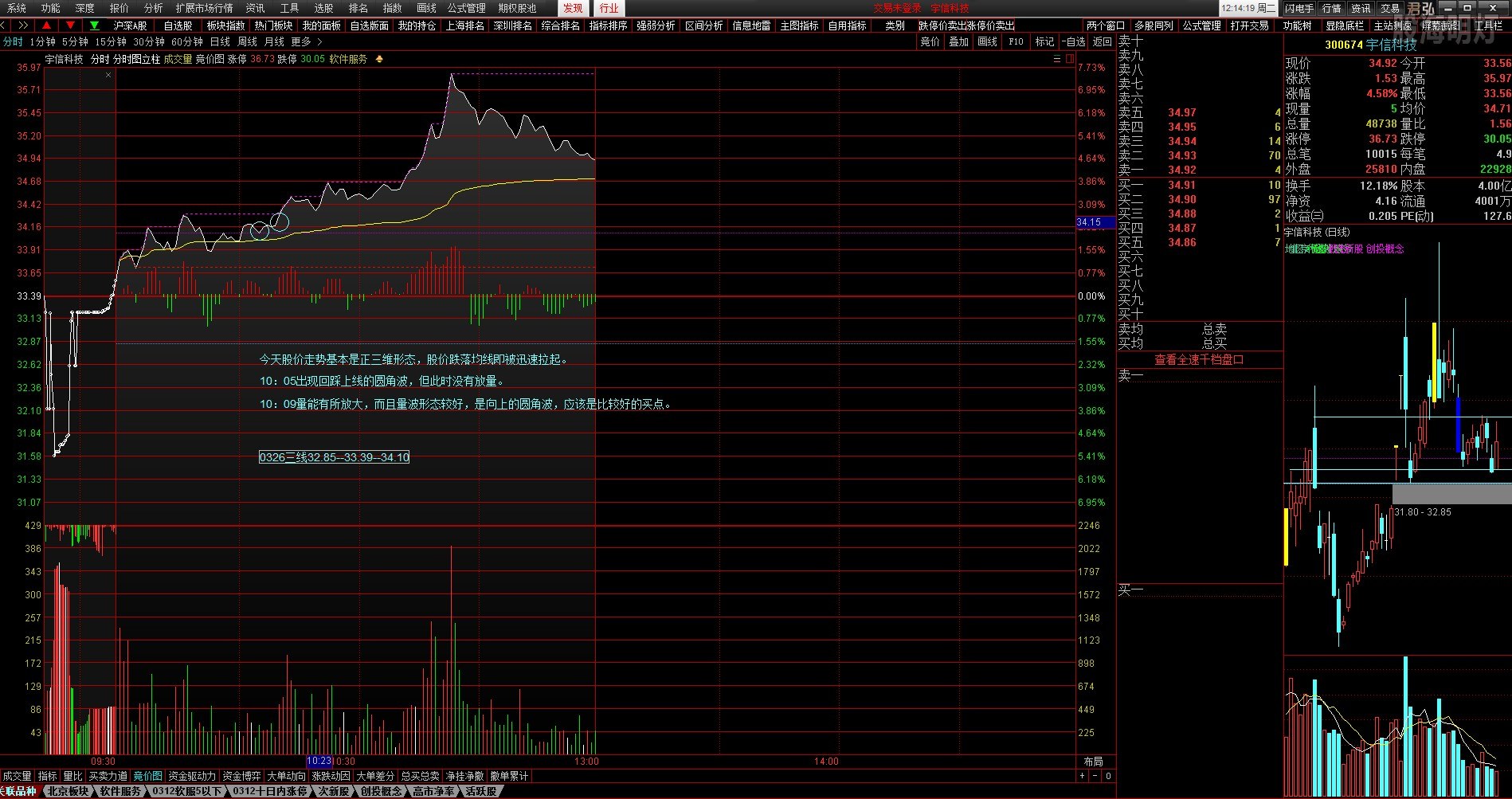Click the red up-arrow icon in toolbar
Screen dimensions: 1512x799
46,25
